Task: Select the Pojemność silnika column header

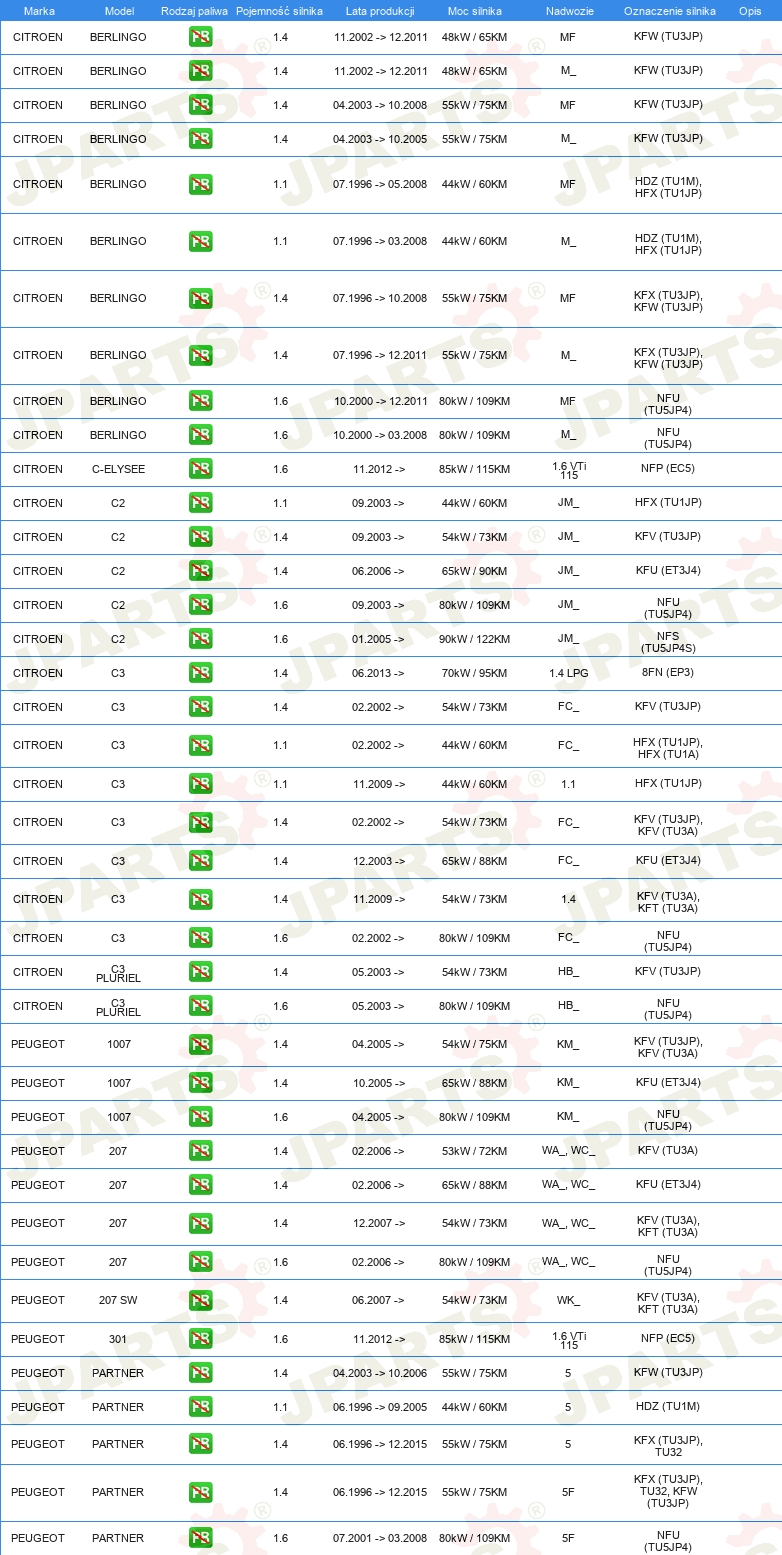Action: [x=279, y=10]
